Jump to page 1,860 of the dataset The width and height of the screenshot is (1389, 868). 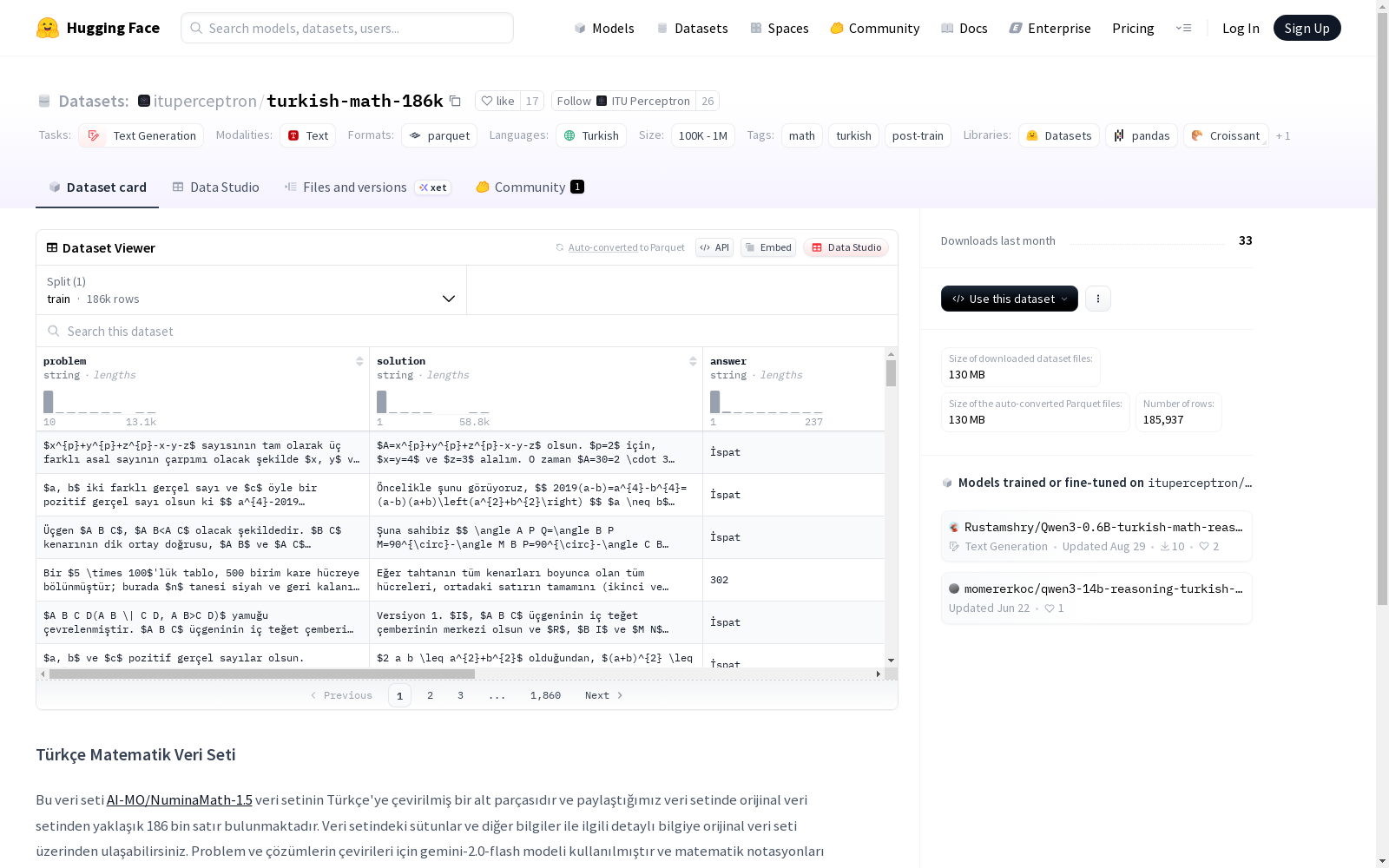pyautogui.click(x=545, y=695)
